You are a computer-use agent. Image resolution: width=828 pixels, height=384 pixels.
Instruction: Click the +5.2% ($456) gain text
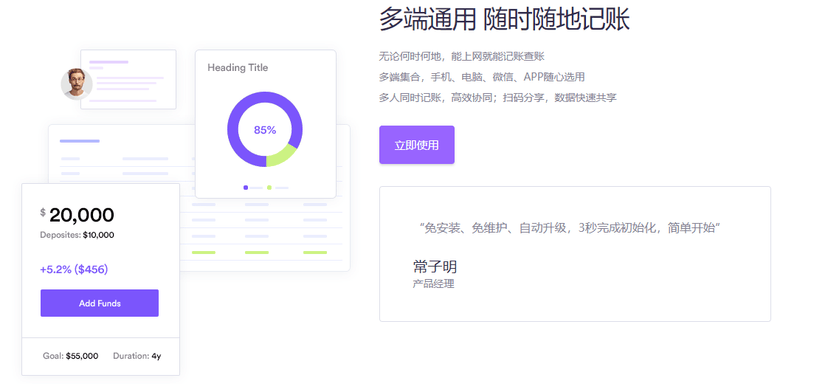click(74, 269)
